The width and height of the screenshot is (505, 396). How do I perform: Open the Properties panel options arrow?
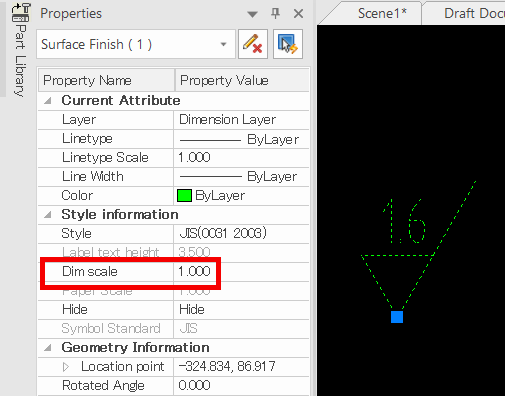click(252, 14)
